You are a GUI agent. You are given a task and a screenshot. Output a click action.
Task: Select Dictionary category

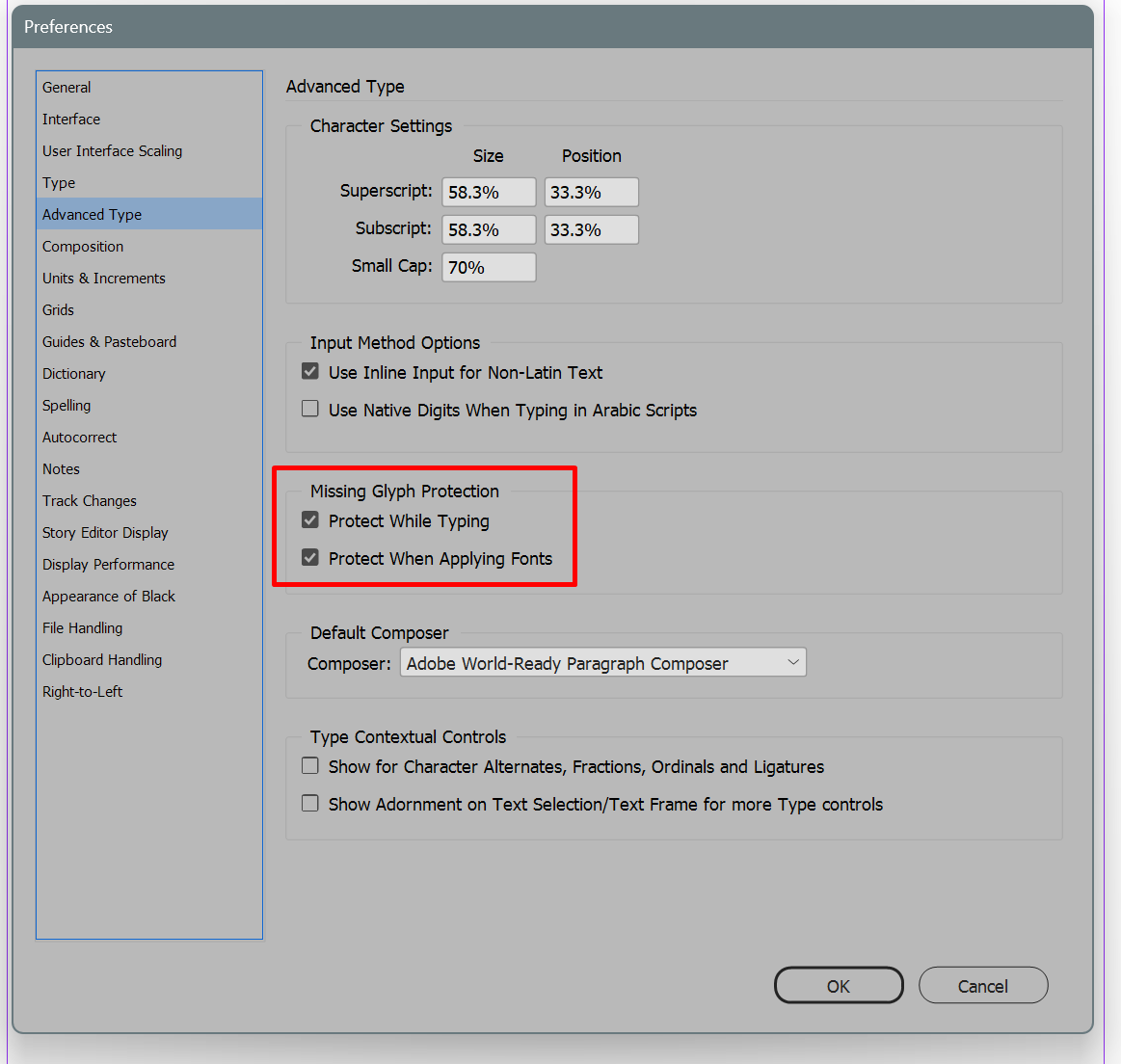click(x=149, y=373)
